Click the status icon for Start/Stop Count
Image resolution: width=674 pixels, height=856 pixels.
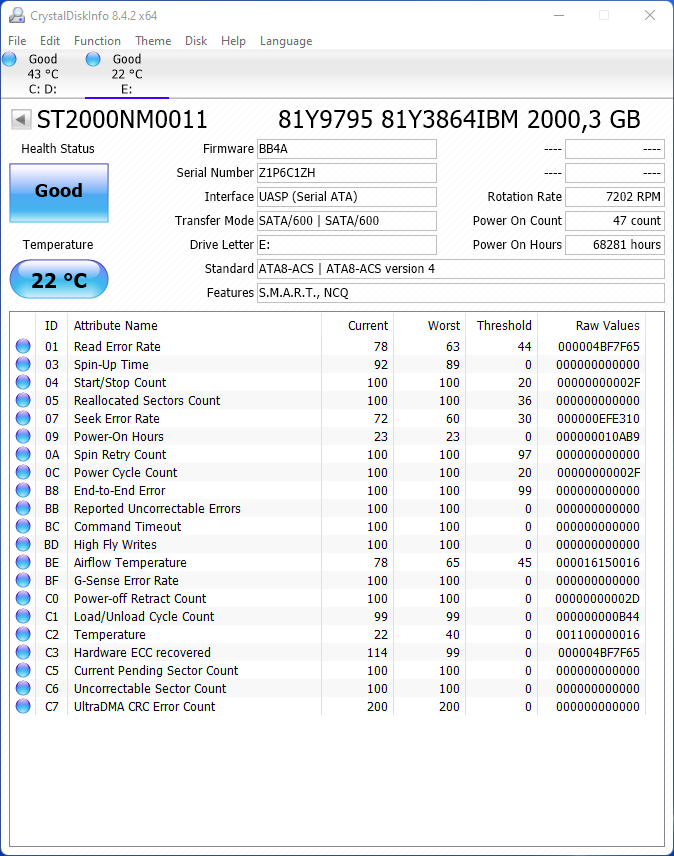tap(23, 382)
